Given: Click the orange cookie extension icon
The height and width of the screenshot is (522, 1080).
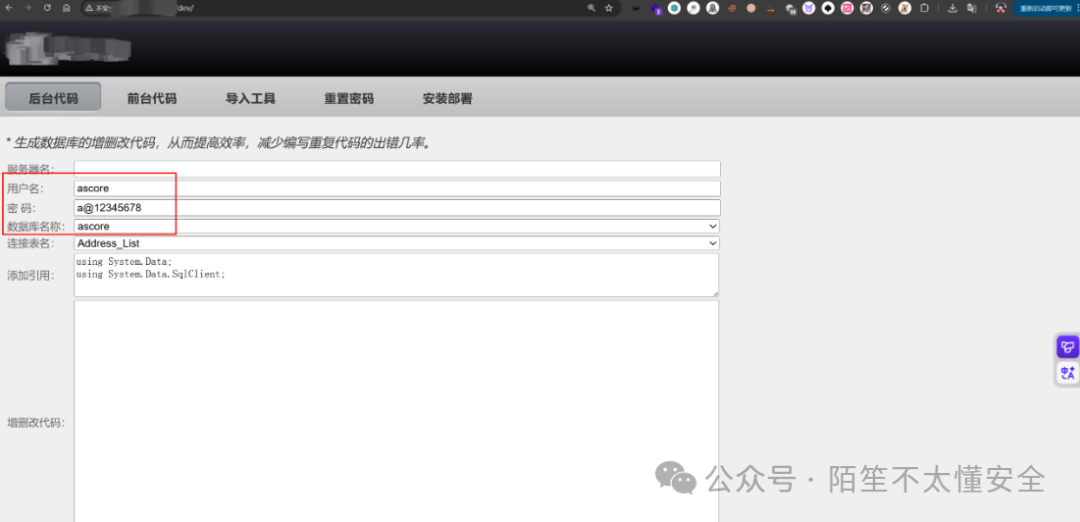Looking at the screenshot, I should pyautogui.click(x=731, y=8).
